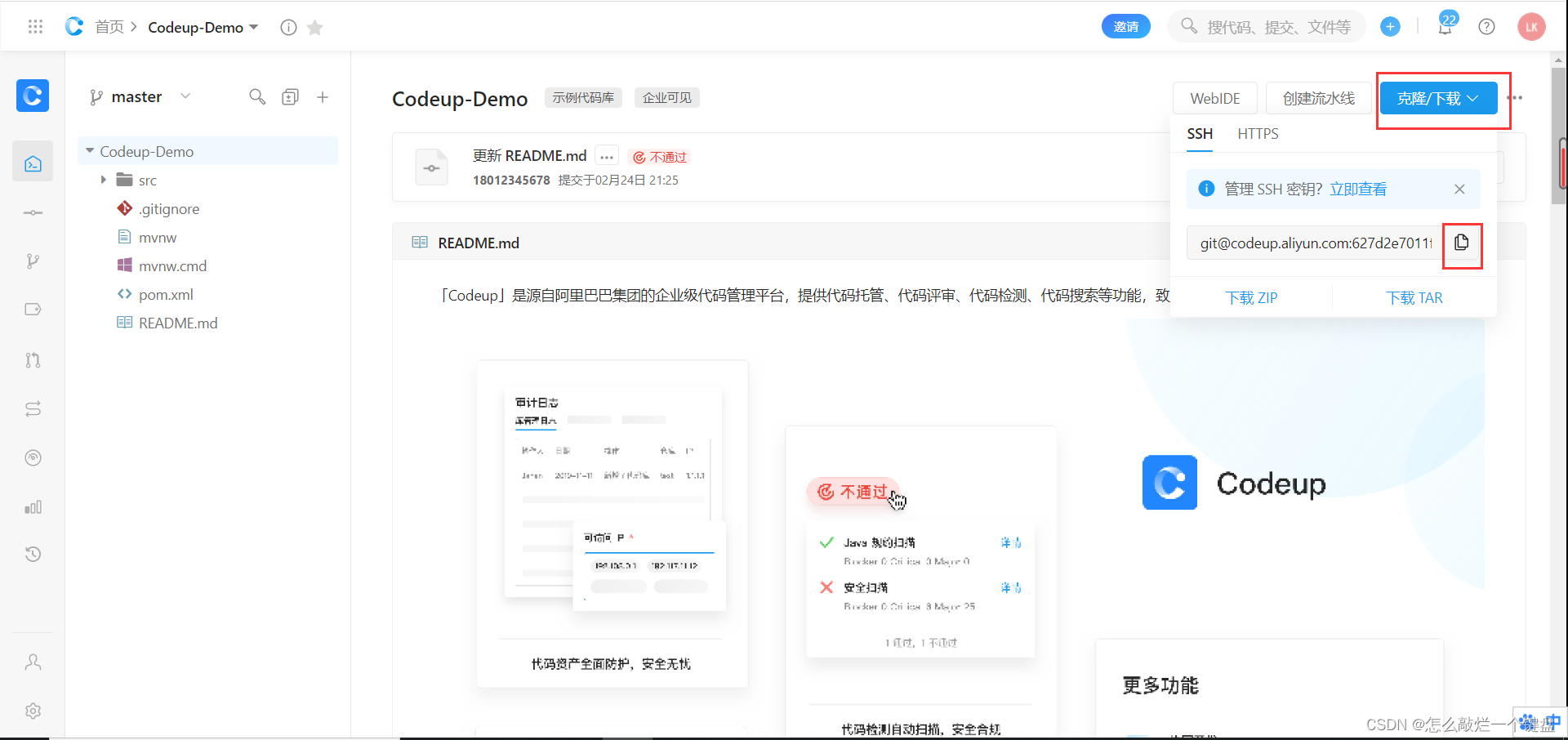
Task: Open the commits sidebar icon
Action: tap(33, 212)
